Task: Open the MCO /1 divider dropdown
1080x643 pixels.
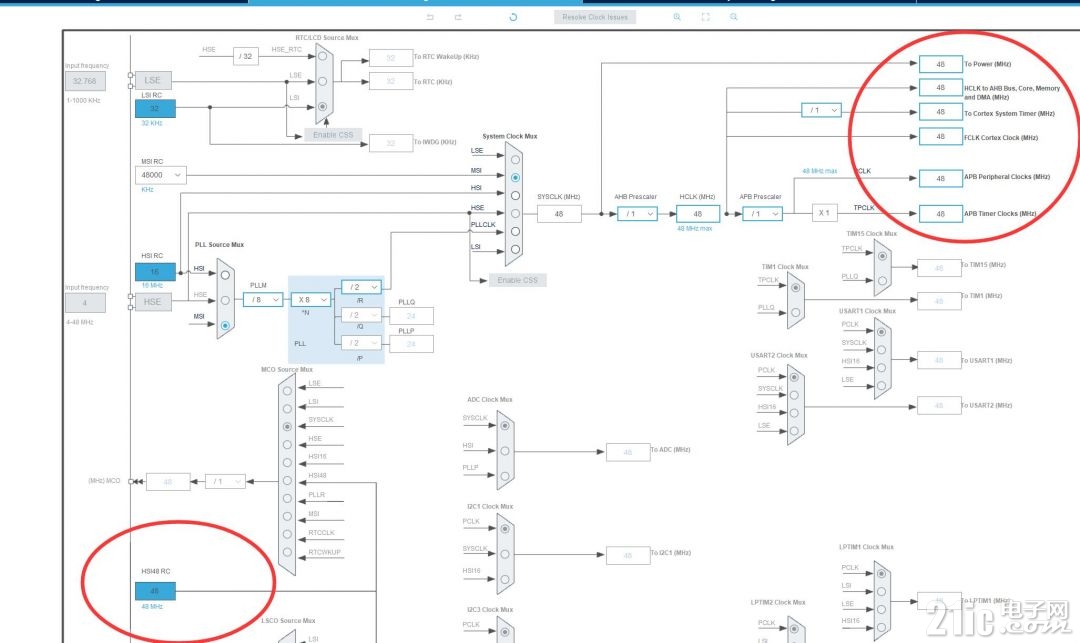Action: (x=225, y=481)
